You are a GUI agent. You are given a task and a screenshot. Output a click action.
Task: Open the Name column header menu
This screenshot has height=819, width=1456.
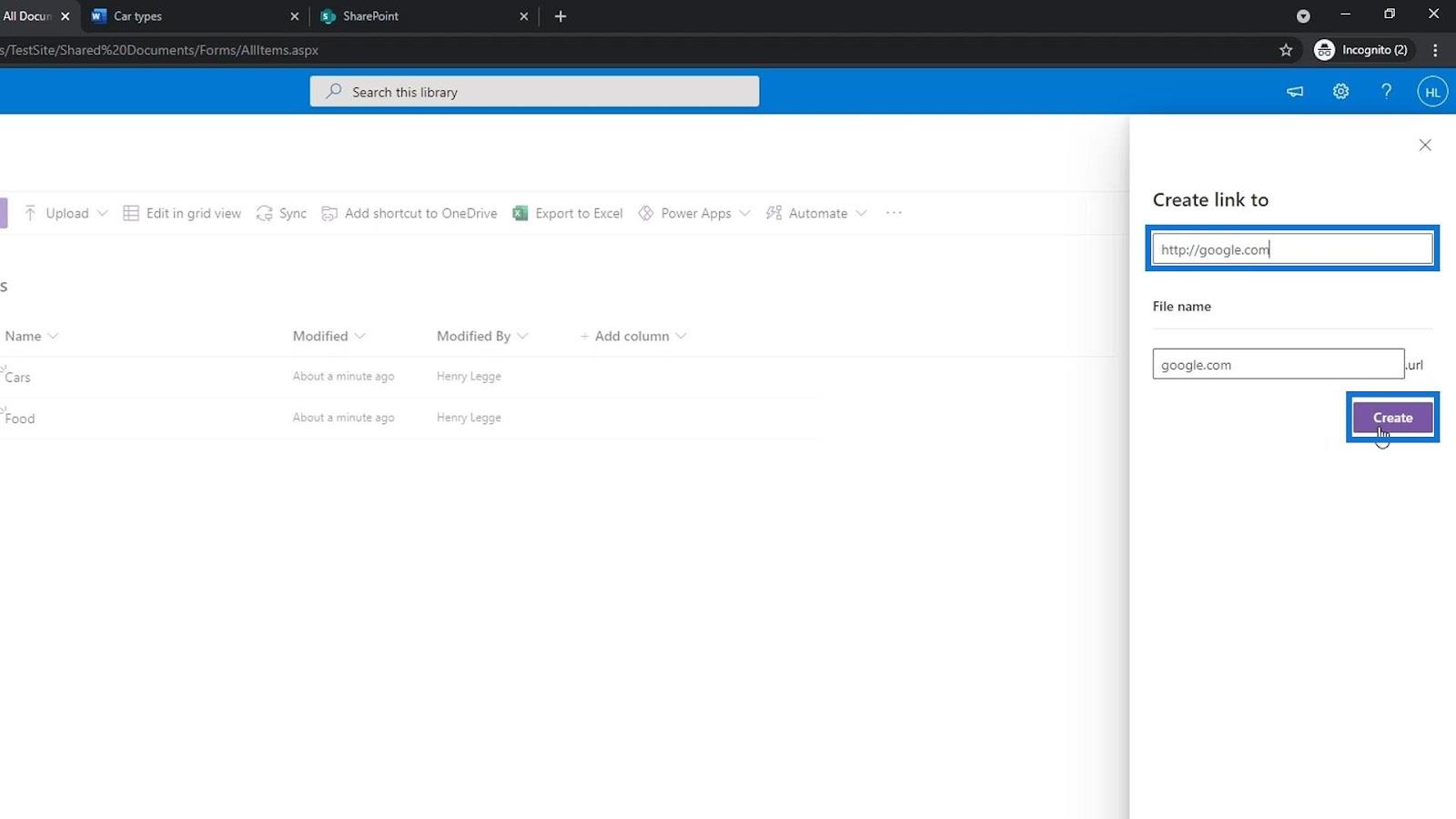(31, 336)
